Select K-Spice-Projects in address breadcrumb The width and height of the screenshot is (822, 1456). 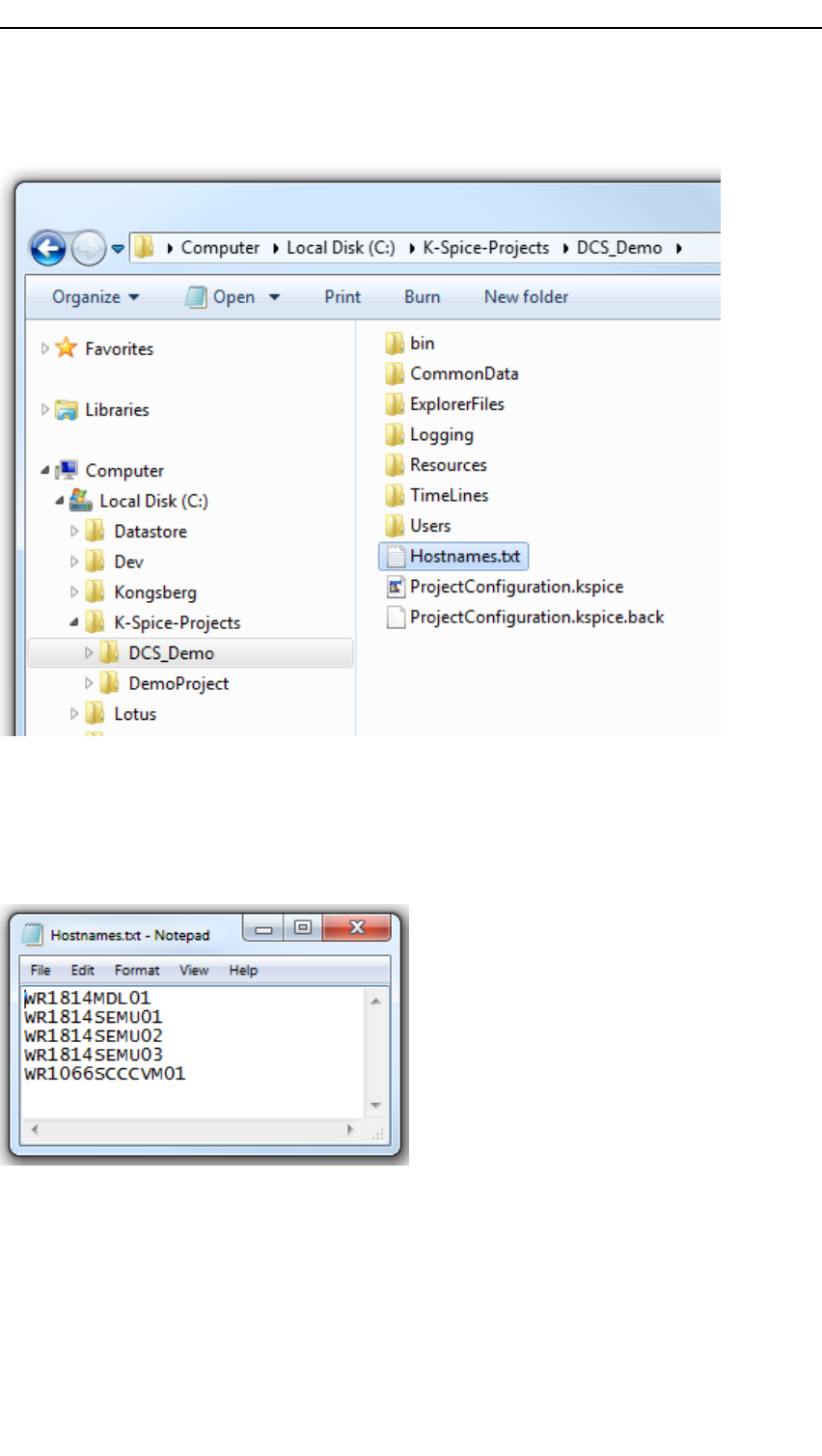485,248
